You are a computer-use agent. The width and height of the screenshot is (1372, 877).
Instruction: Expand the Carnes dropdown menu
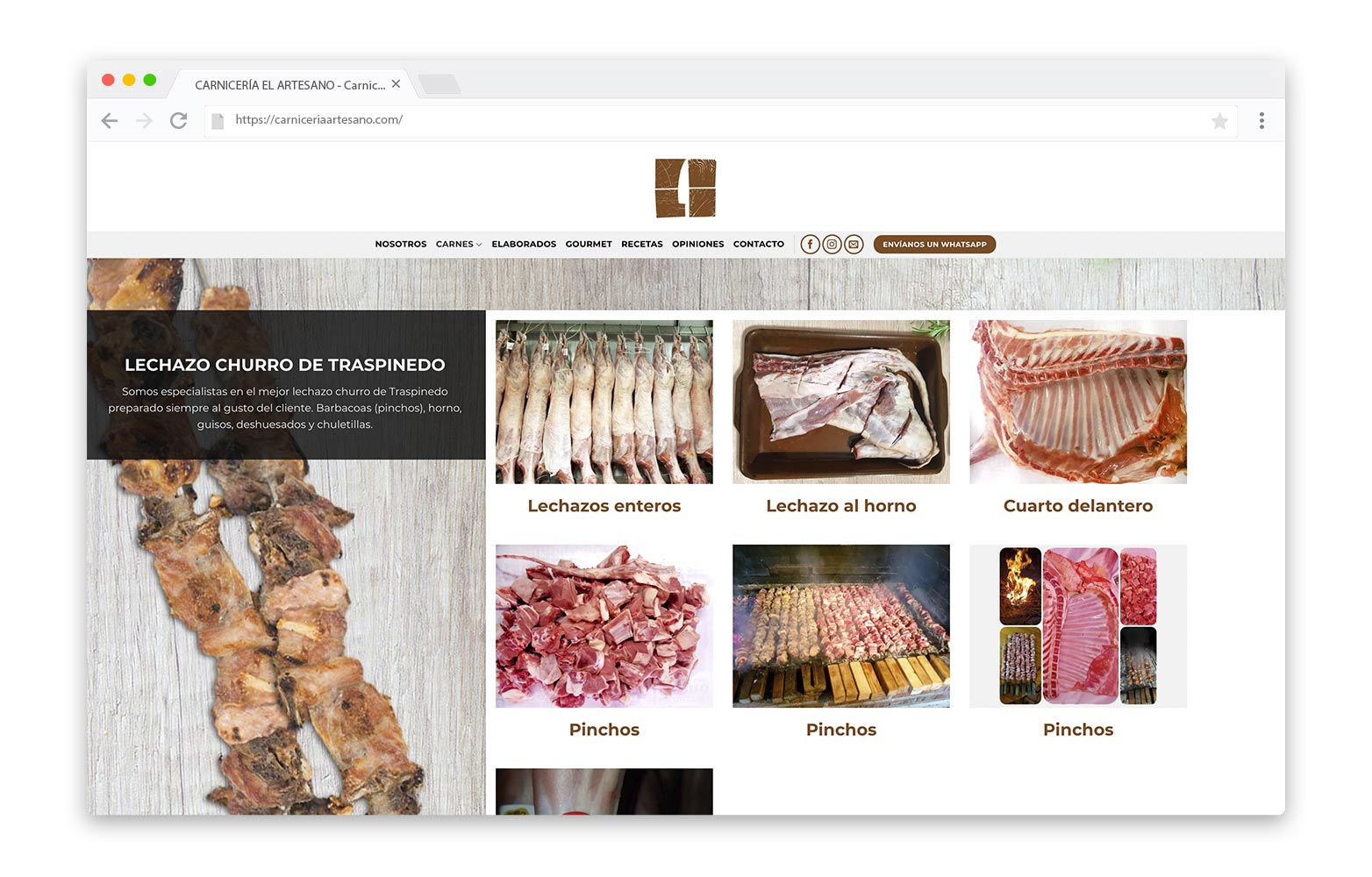(458, 245)
